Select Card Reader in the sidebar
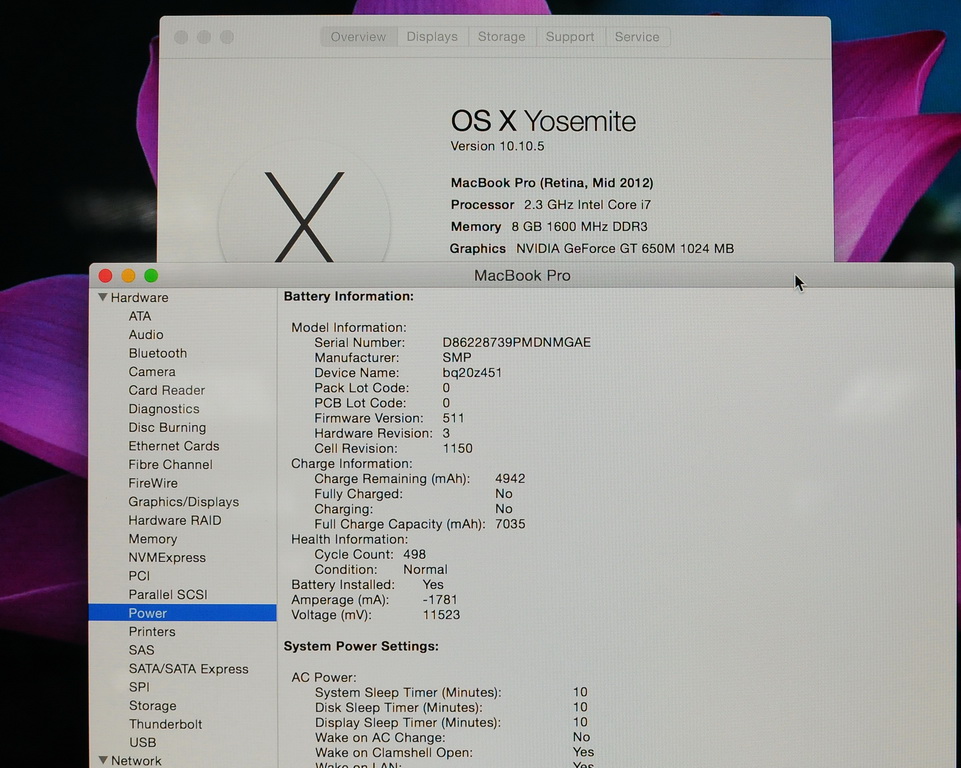This screenshot has width=961, height=768. [167, 390]
